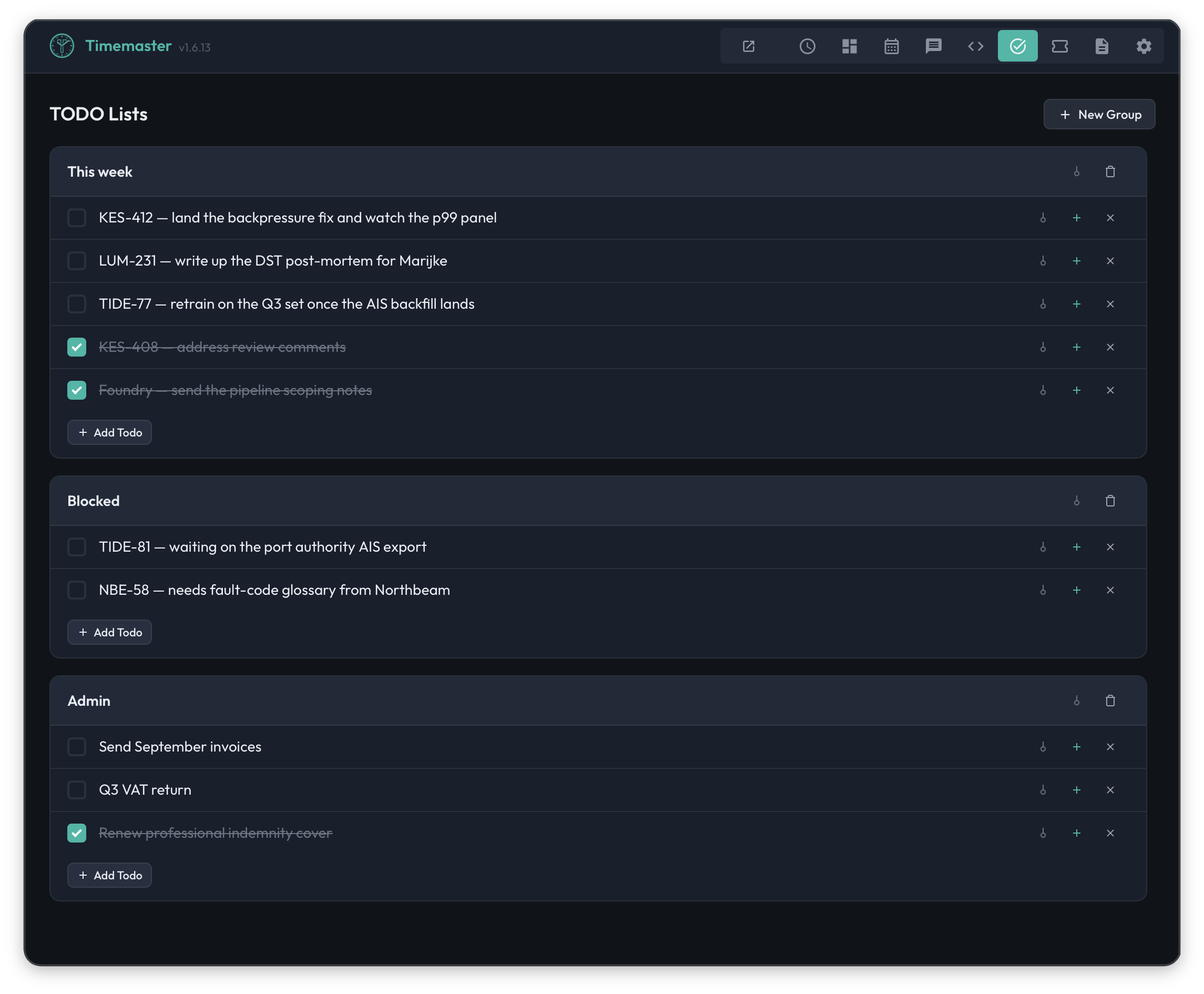Delete the Blocked group

[x=1110, y=501]
